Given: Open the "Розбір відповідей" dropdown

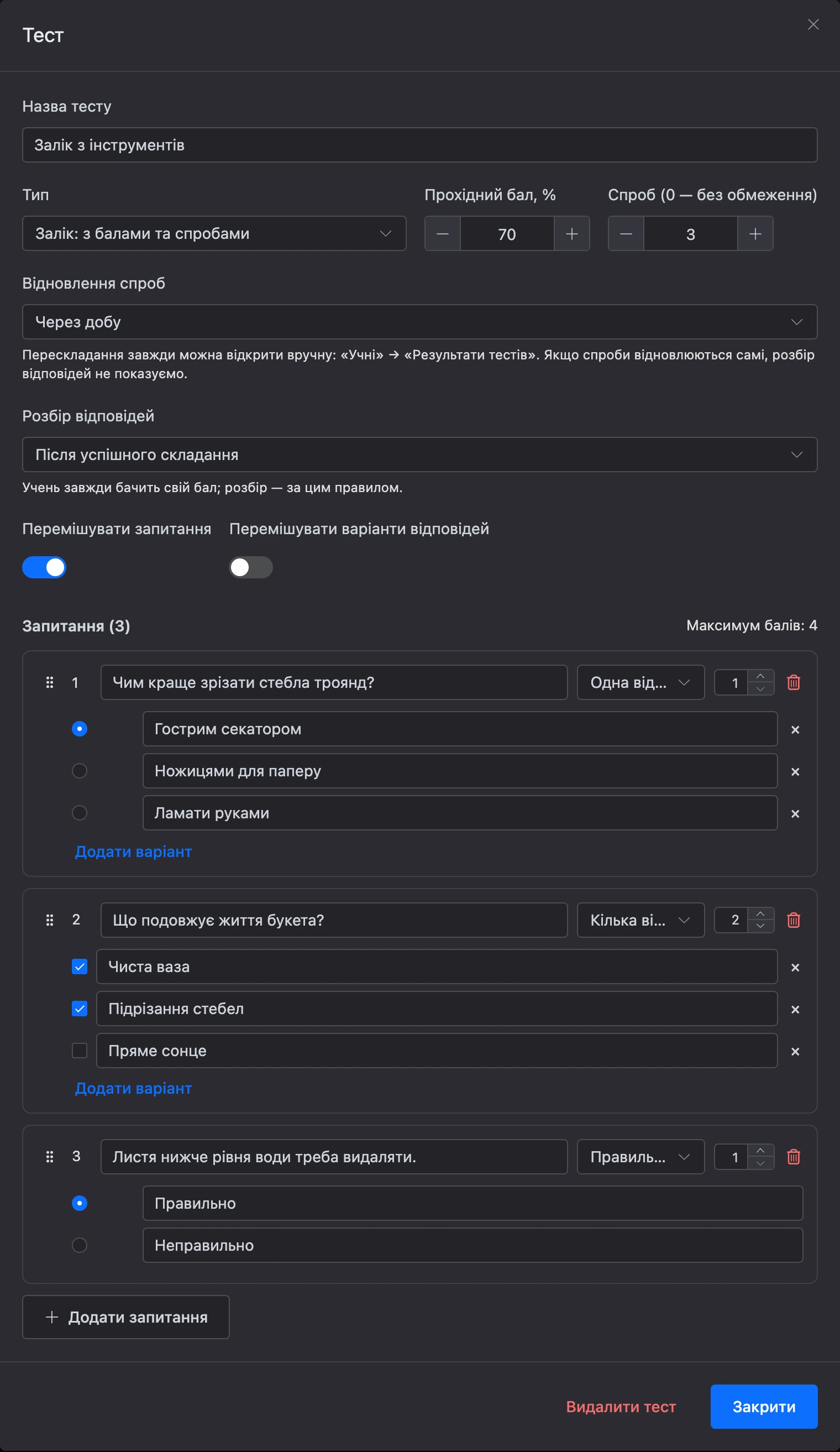Looking at the screenshot, I should (419, 455).
